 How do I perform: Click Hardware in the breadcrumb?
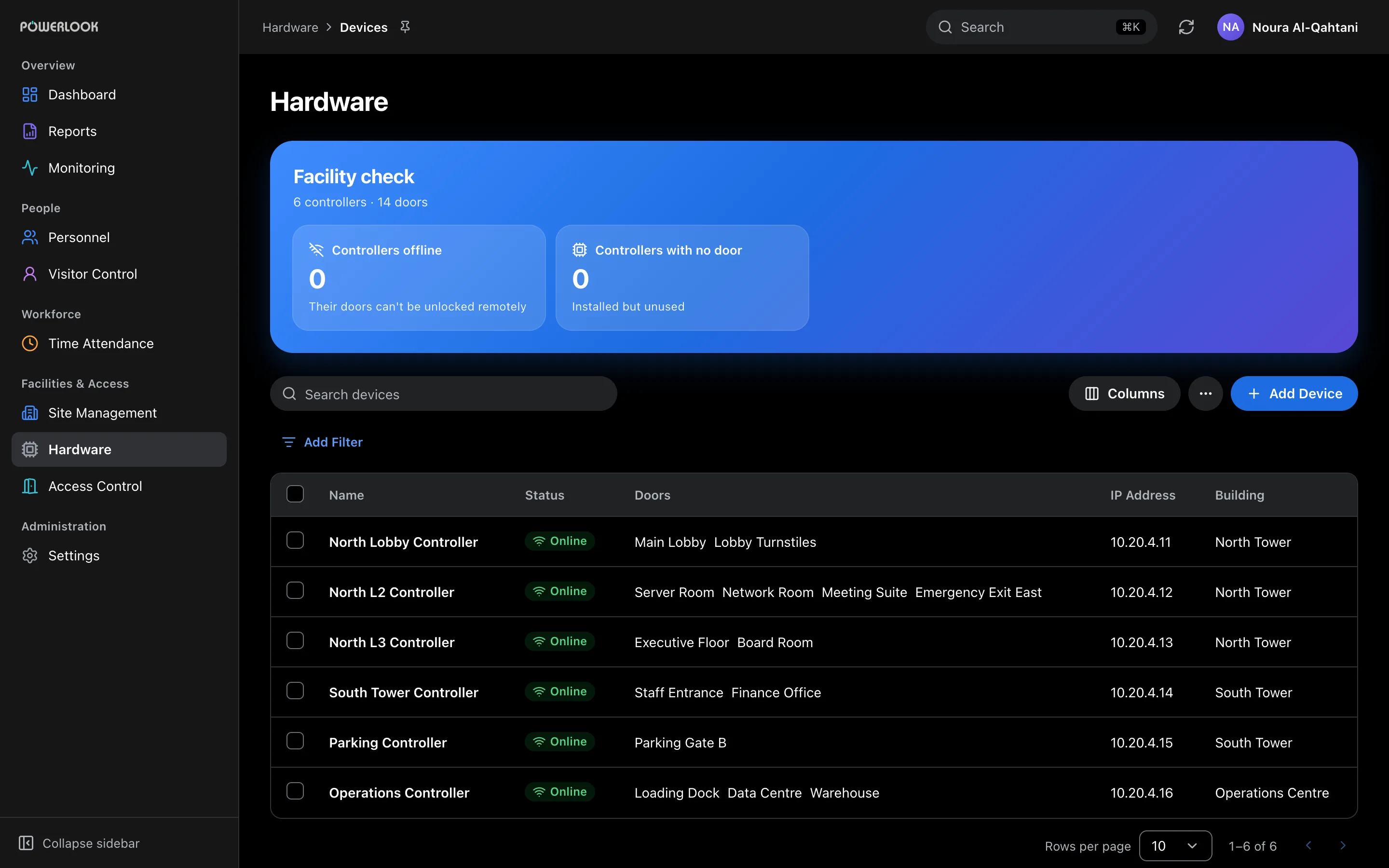point(290,27)
